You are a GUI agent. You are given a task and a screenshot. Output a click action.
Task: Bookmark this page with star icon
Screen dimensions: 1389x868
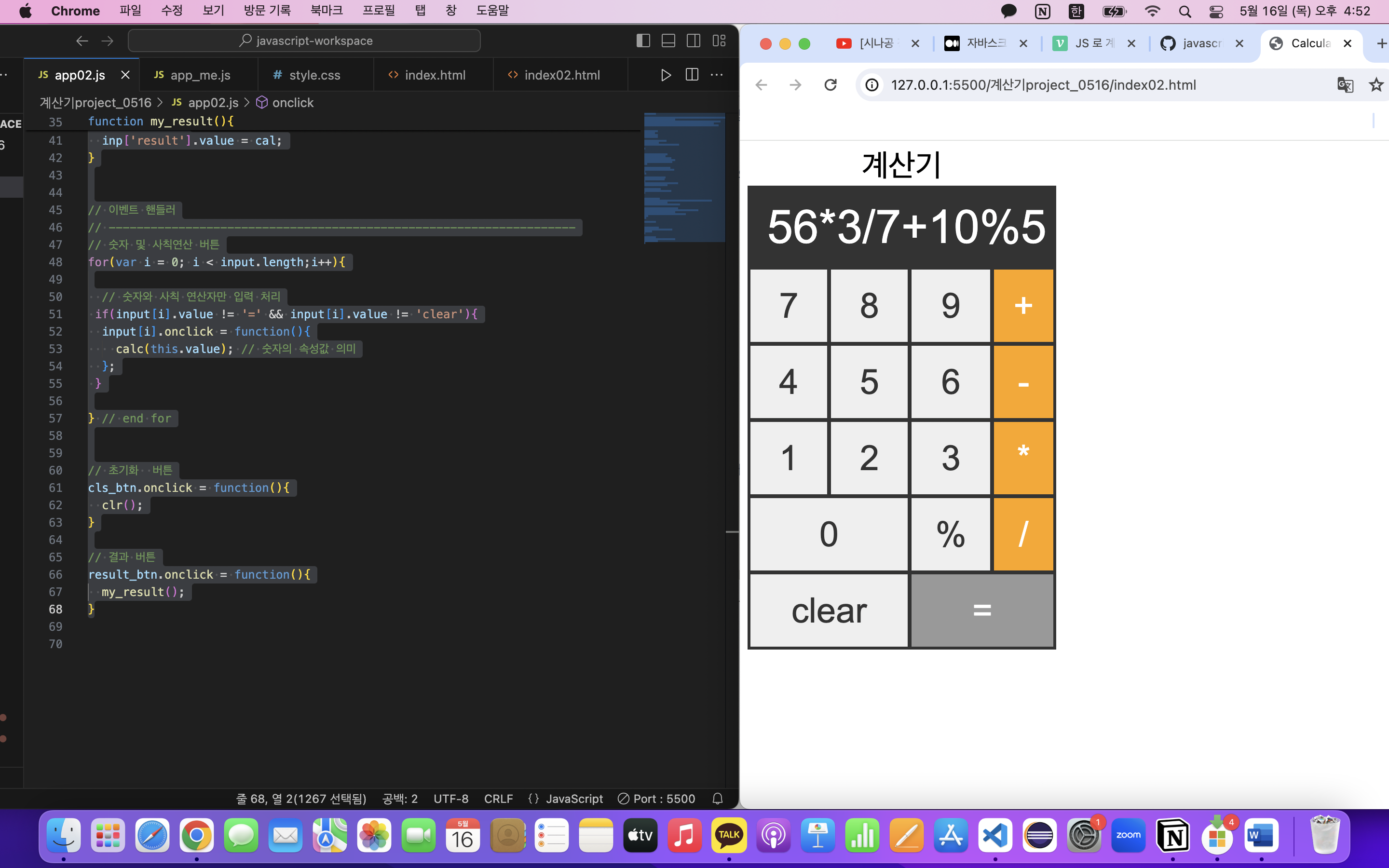[x=1376, y=85]
